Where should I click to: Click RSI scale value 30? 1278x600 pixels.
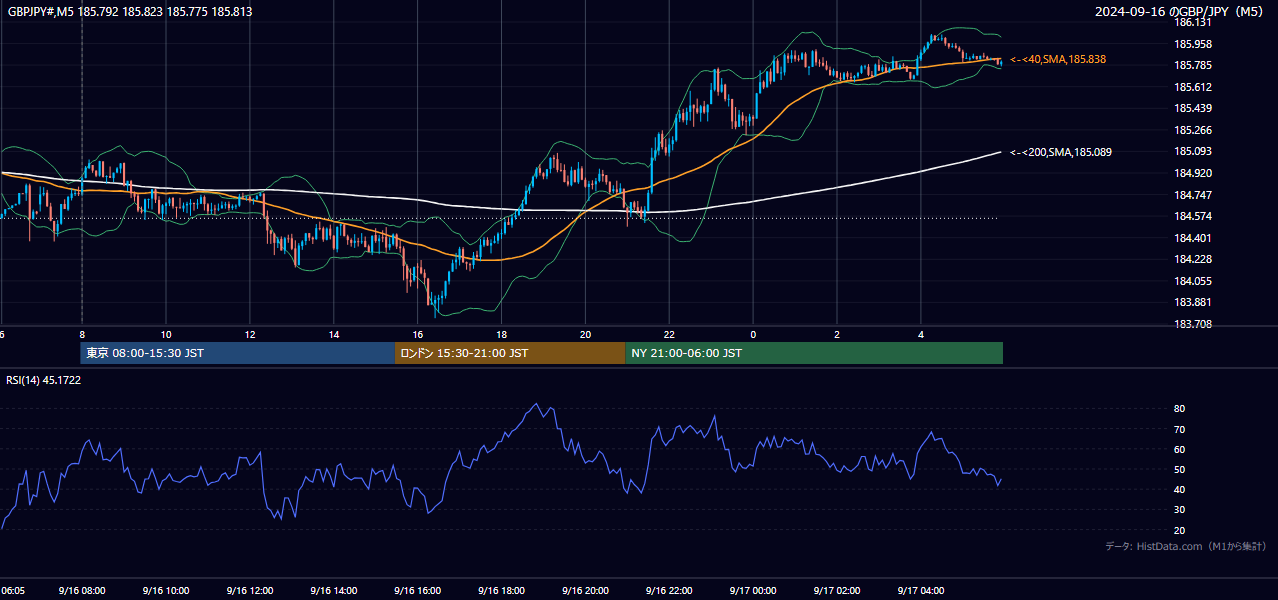pos(1180,510)
